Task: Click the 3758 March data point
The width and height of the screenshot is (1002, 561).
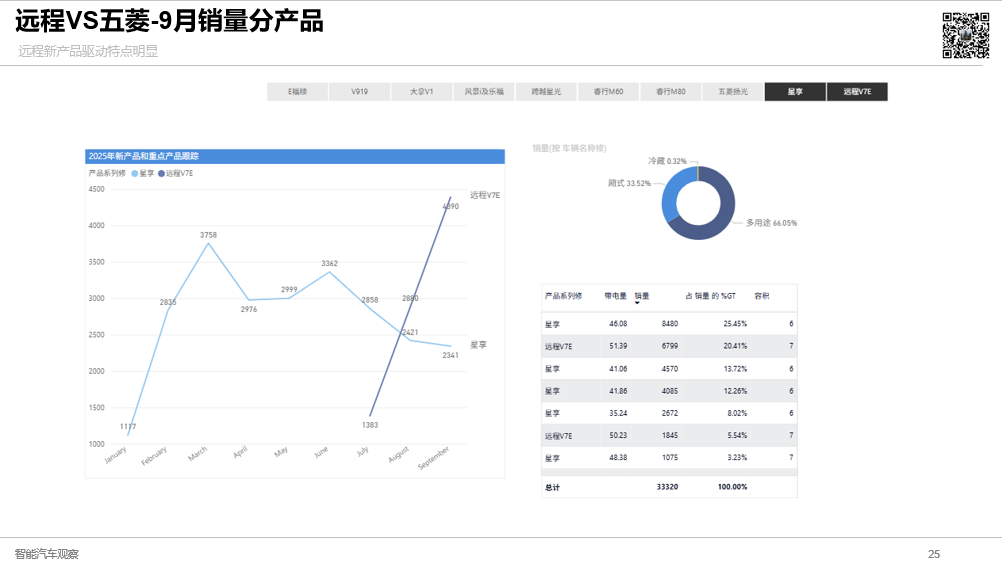Action: point(208,243)
